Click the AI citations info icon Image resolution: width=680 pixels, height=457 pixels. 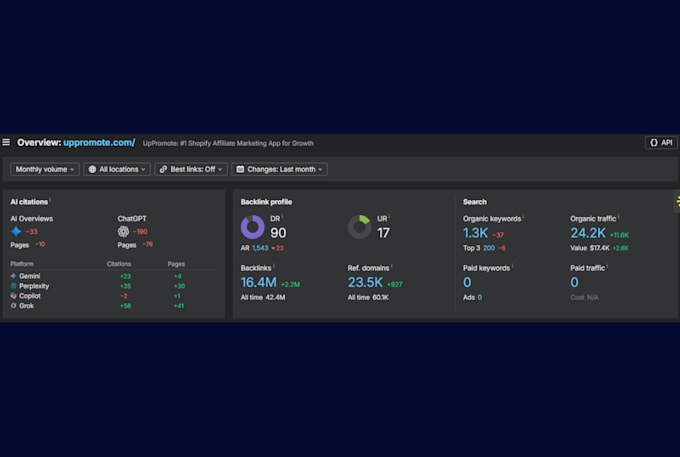50,200
